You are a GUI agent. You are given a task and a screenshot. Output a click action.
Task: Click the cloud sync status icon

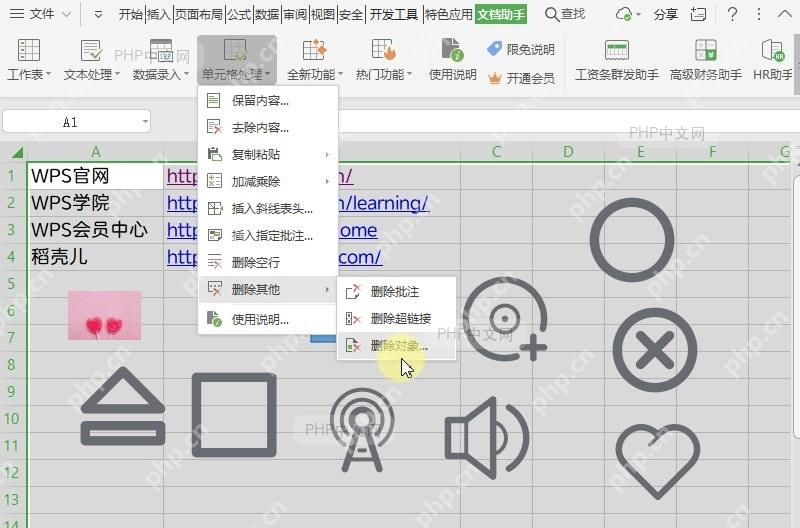tap(624, 14)
